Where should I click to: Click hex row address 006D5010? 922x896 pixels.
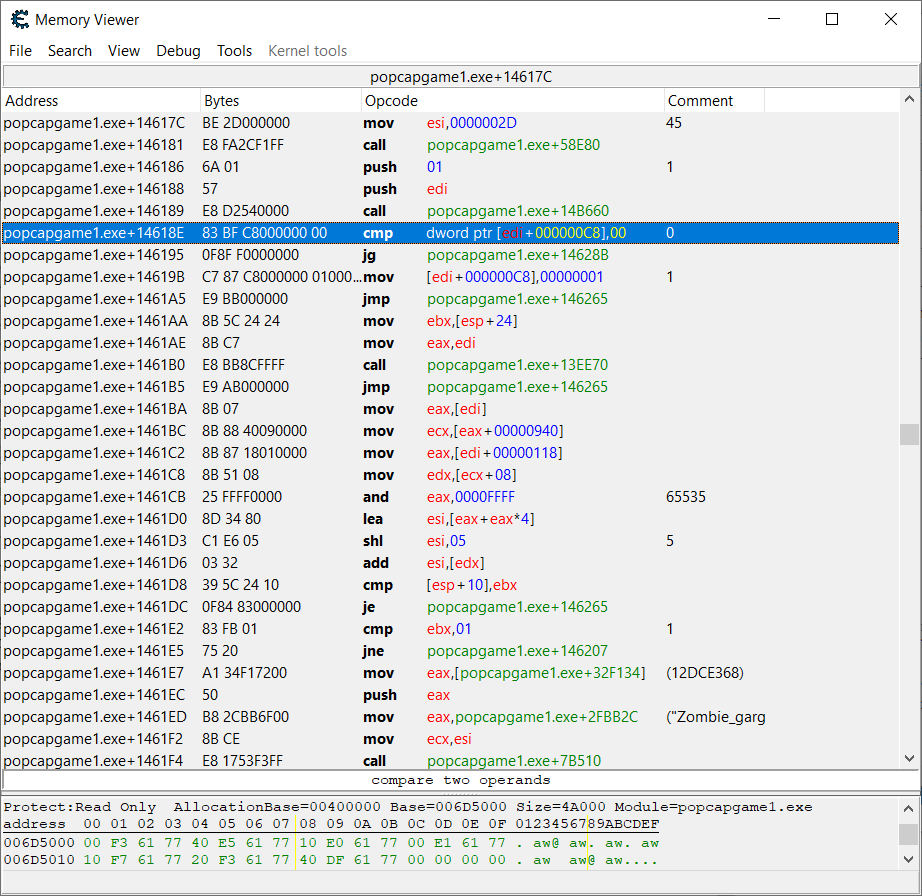click(x=39, y=860)
